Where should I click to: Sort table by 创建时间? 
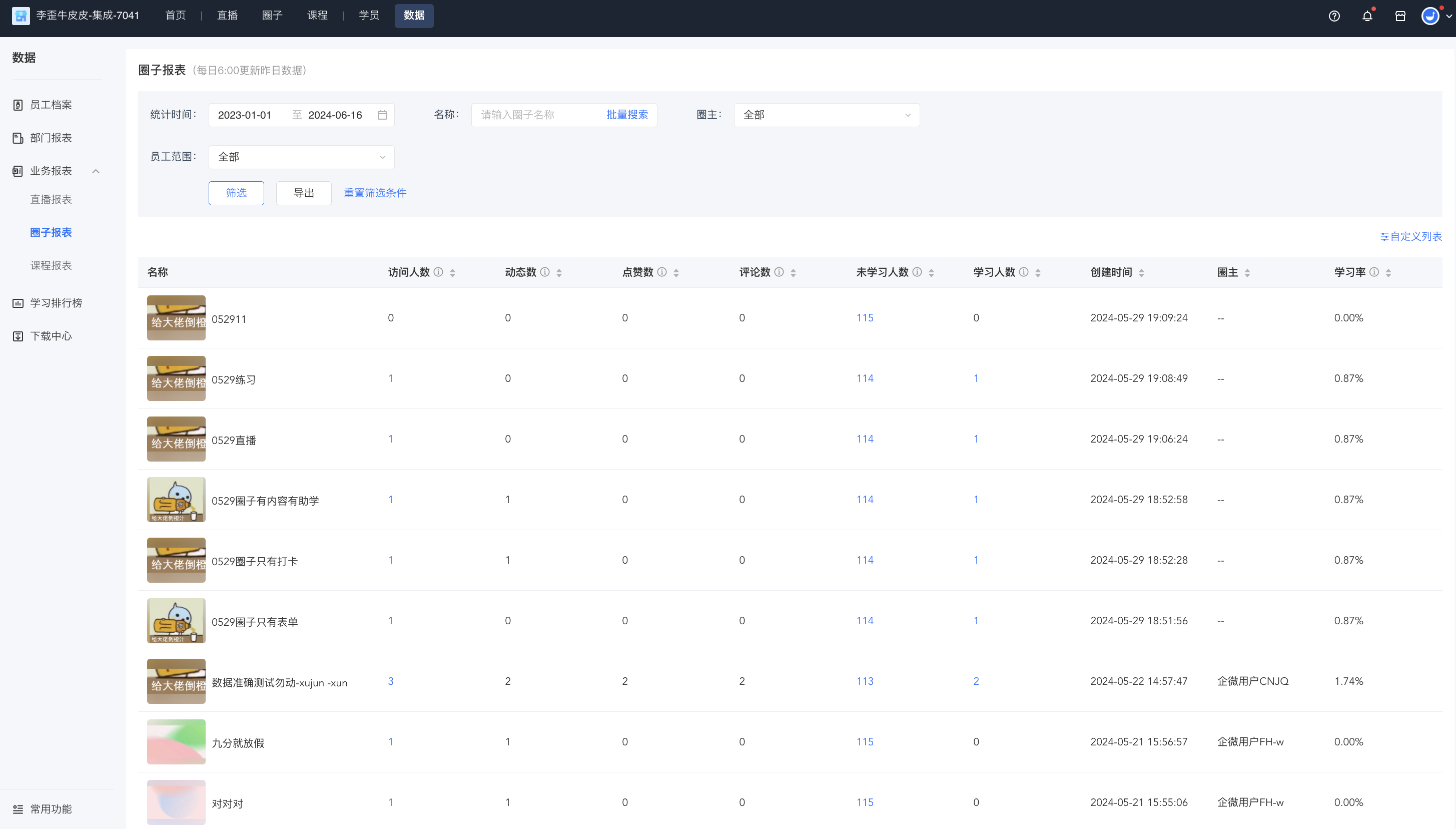tap(1141, 273)
